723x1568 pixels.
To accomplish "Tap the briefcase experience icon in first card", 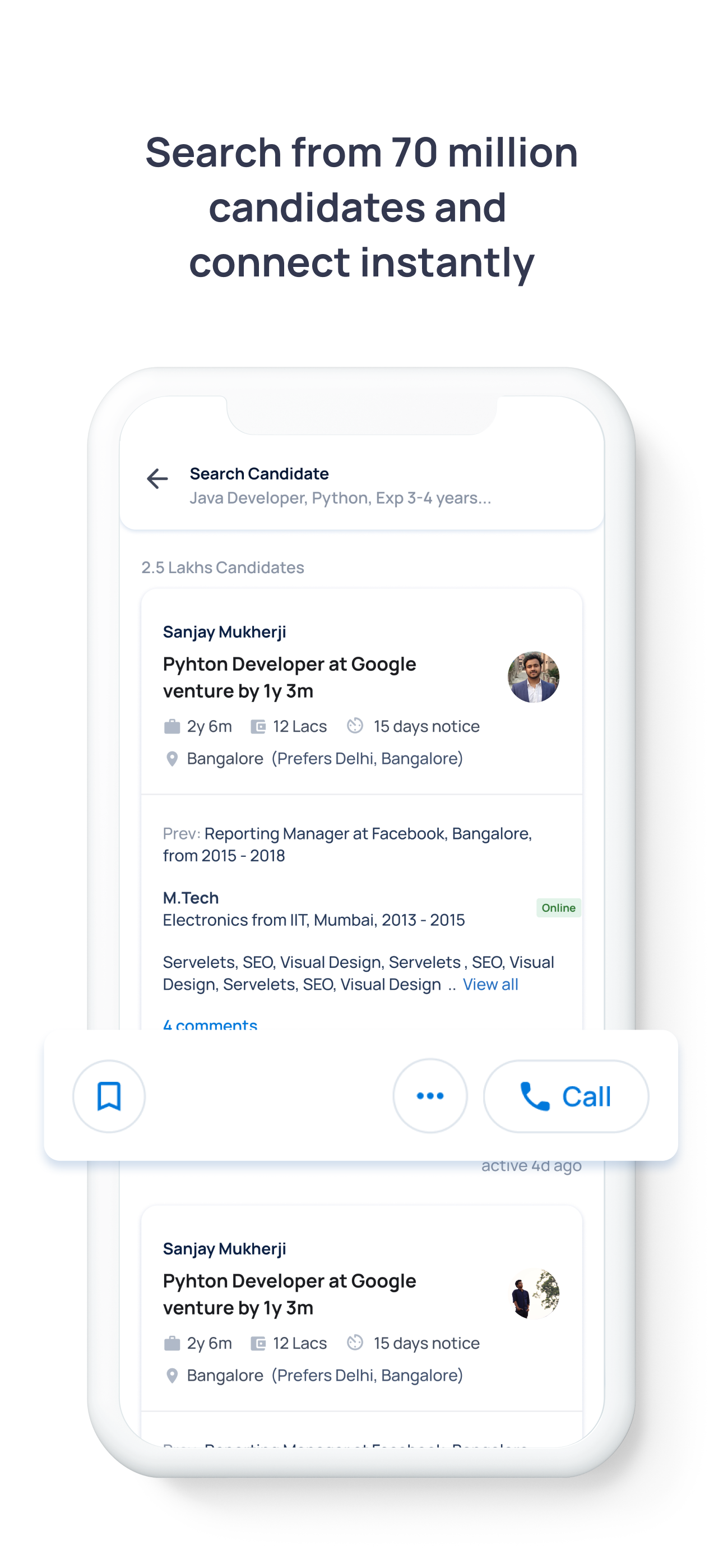I will [x=172, y=726].
